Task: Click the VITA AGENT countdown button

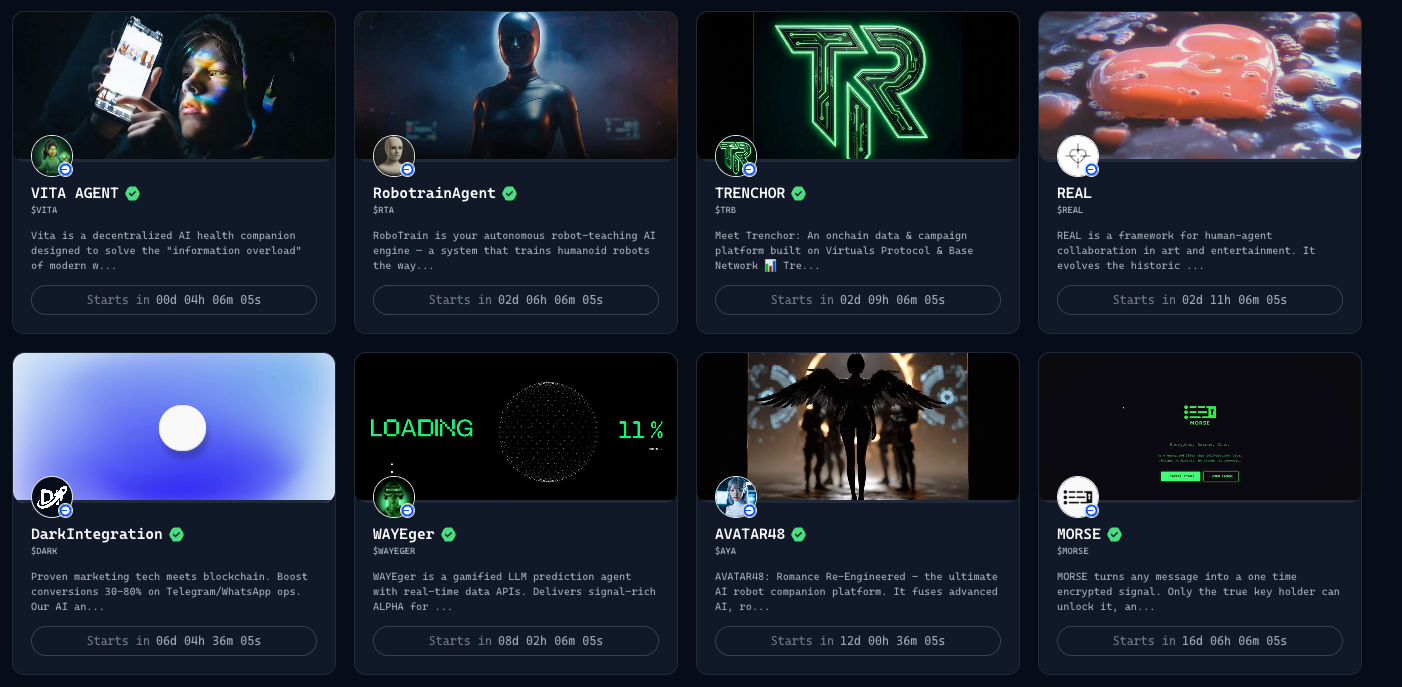Action: (174, 300)
